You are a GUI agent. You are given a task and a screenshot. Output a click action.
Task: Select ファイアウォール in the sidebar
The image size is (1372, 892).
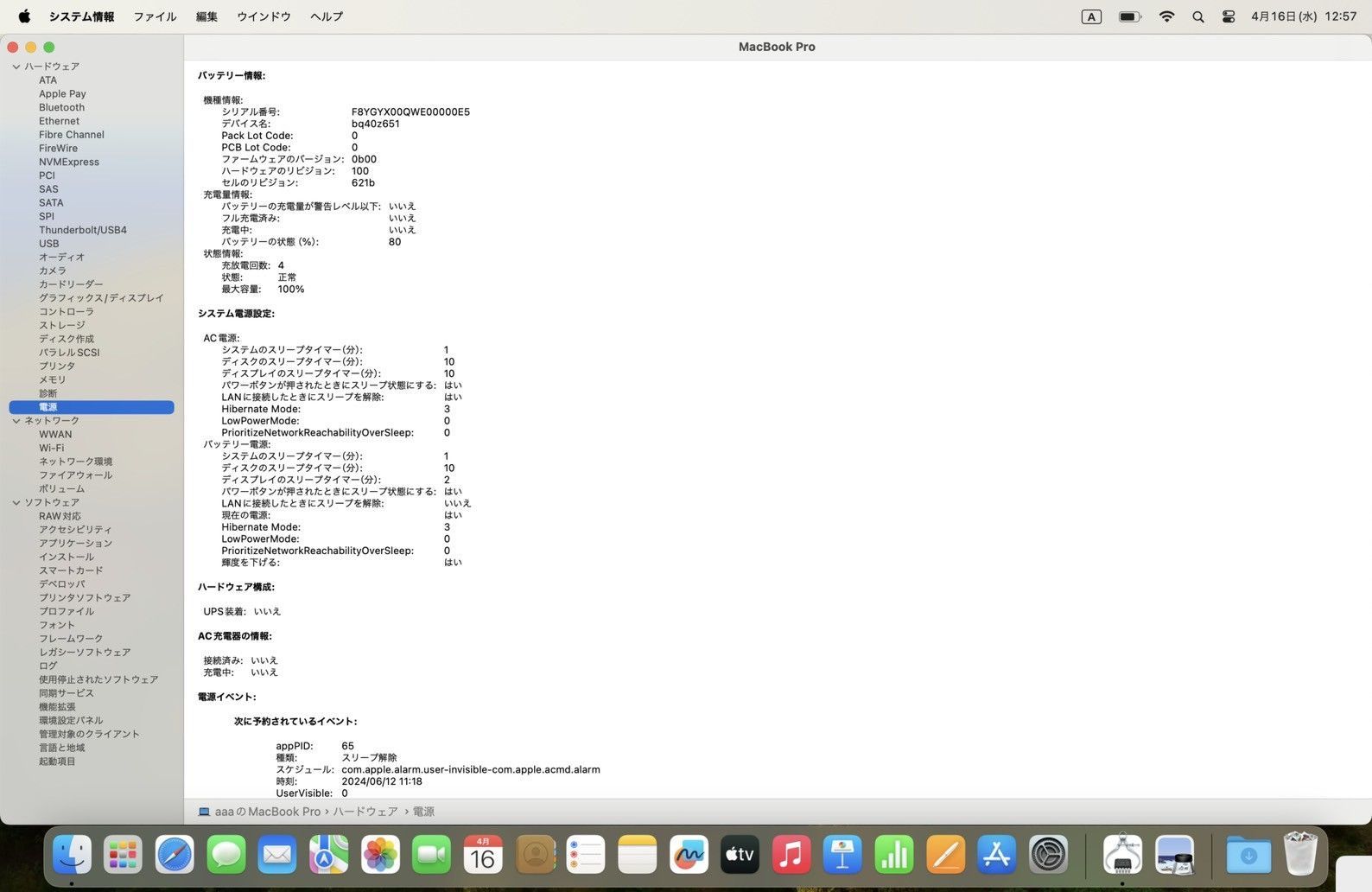pos(75,475)
